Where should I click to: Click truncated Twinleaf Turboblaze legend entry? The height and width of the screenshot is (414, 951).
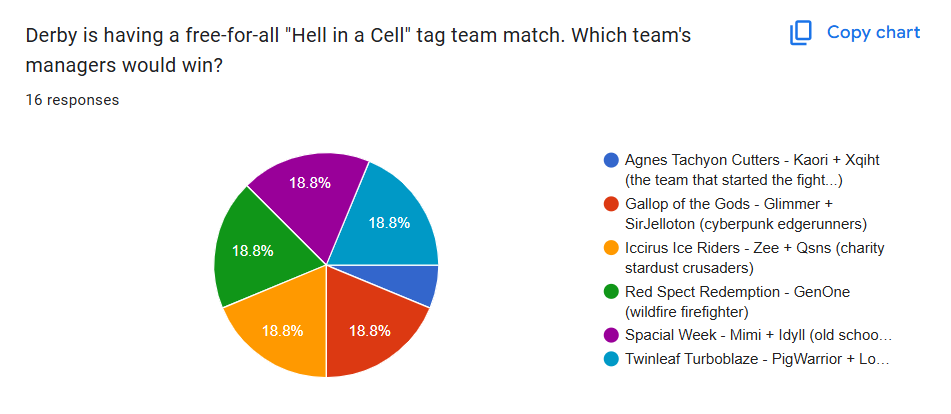[757, 359]
